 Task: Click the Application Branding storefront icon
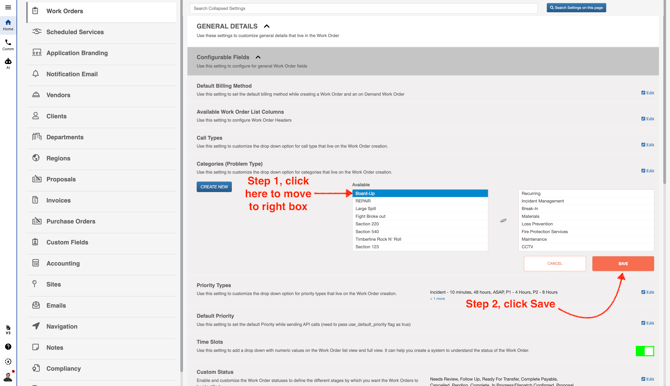(x=37, y=53)
